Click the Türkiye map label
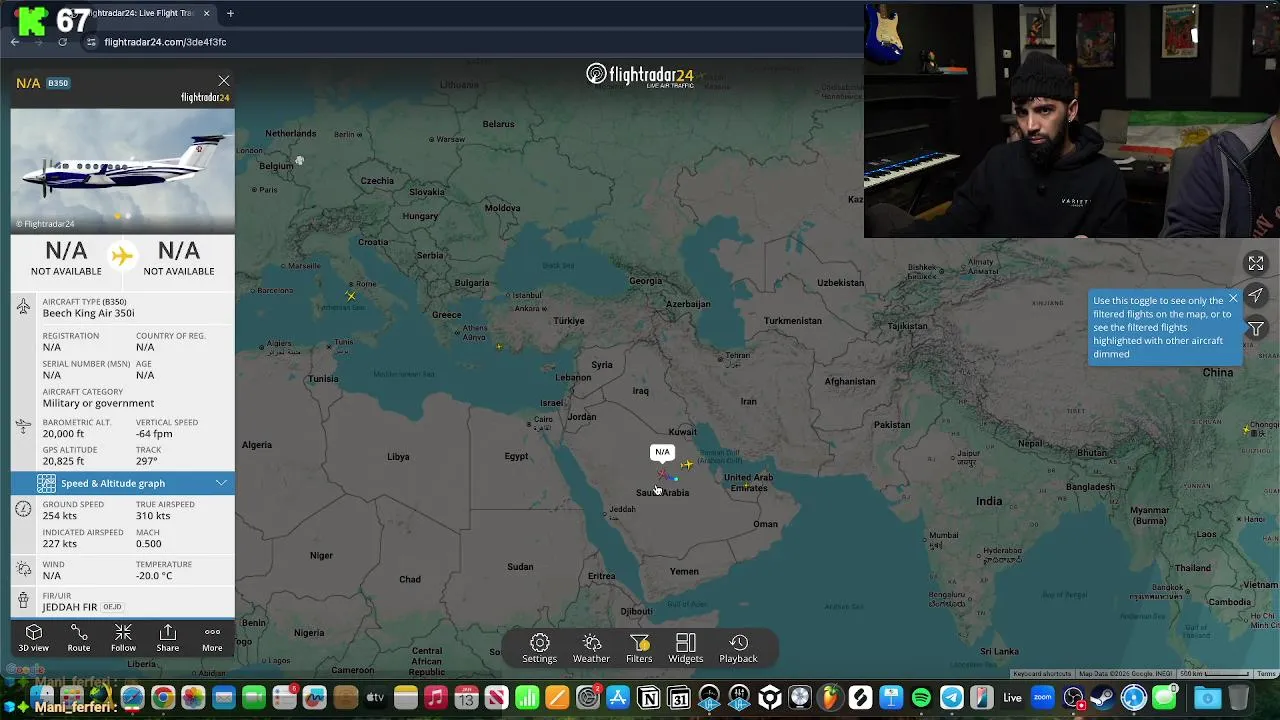This screenshot has width=1280, height=720. pos(569,321)
